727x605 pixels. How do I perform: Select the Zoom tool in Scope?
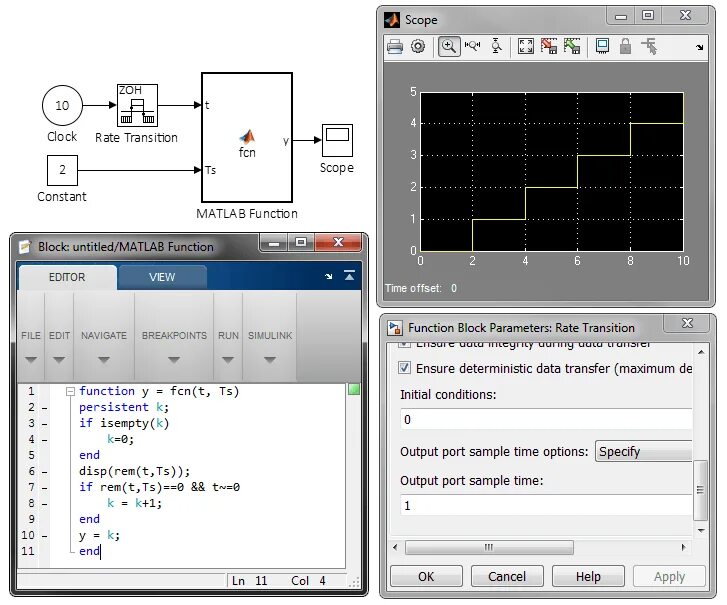click(448, 46)
